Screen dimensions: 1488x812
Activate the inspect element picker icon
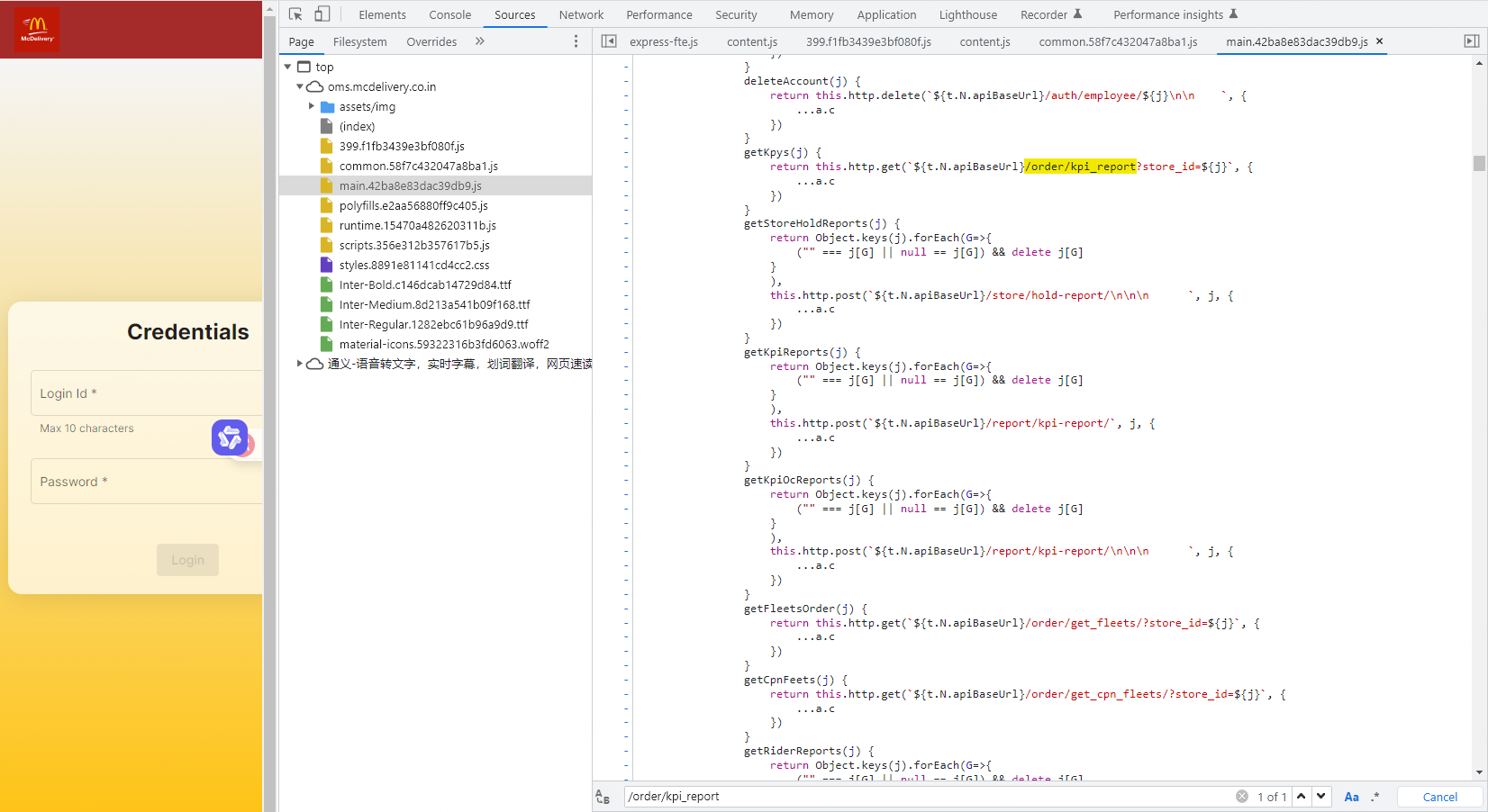(295, 14)
